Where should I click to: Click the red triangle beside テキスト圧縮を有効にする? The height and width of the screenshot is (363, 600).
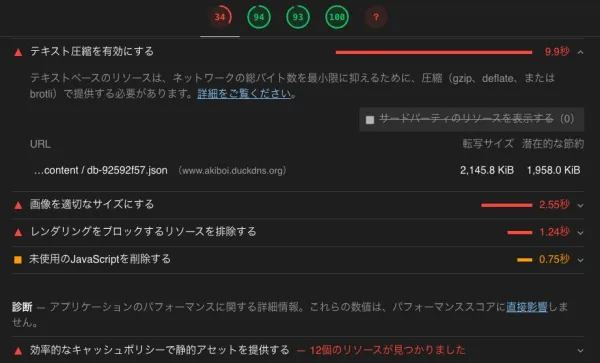point(18,52)
